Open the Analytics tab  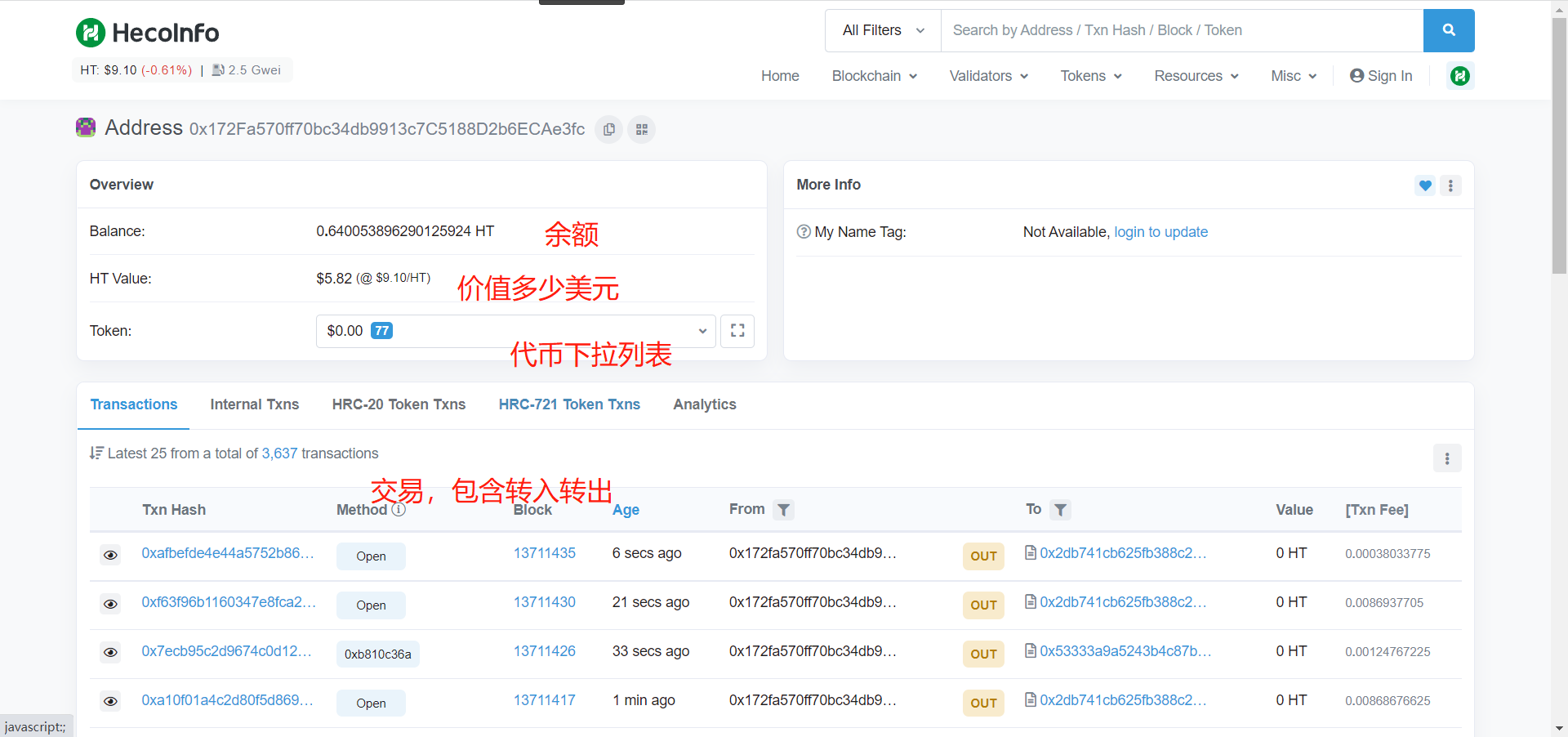tap(704, 404)
